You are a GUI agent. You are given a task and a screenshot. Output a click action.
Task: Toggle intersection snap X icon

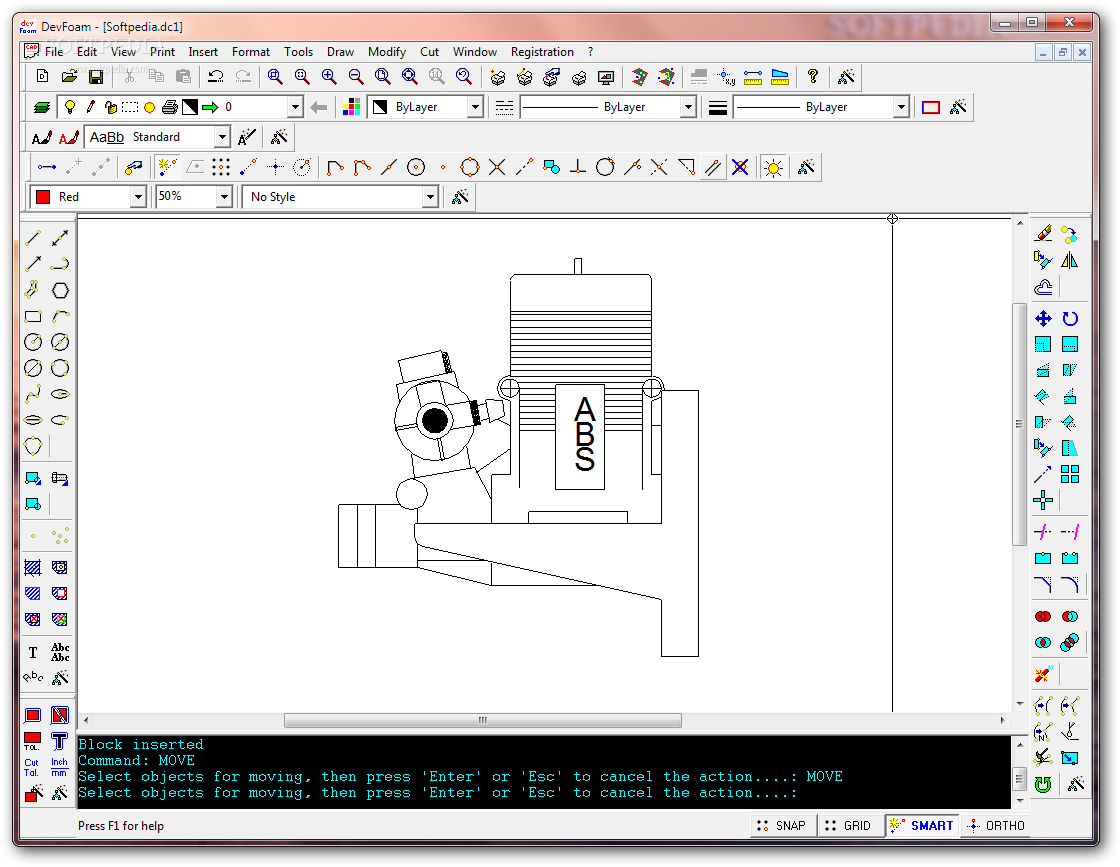pyautogui.click(x=497, y=168)
